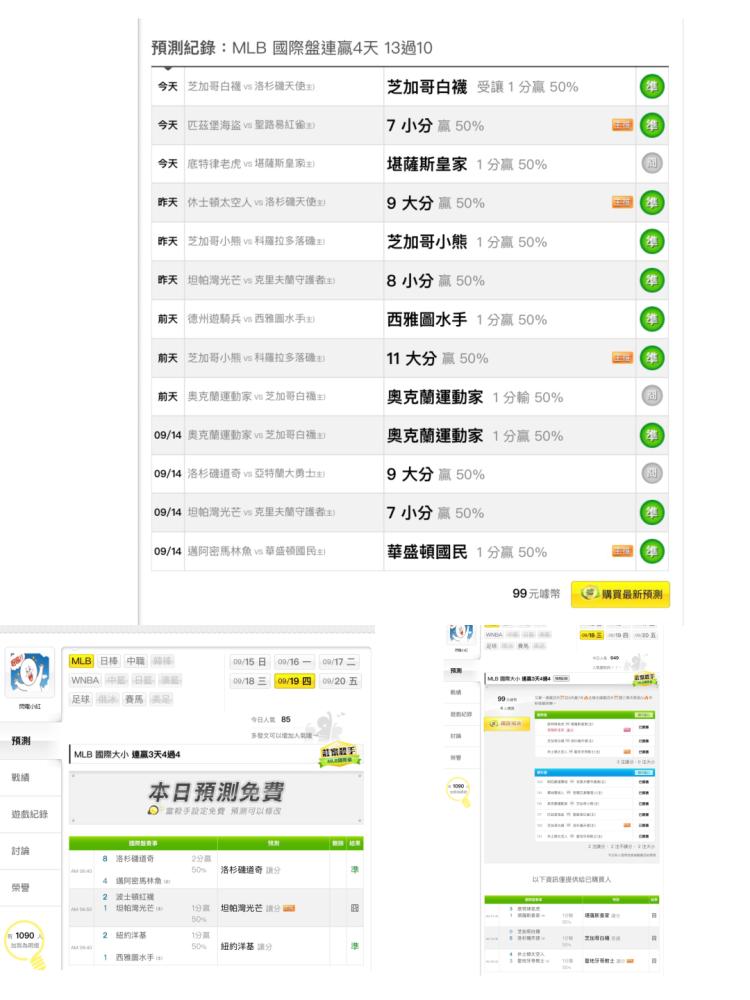Open the 討論 sidebar section
The height and width of the screenshot is (1000, 750).
(31, 851)
